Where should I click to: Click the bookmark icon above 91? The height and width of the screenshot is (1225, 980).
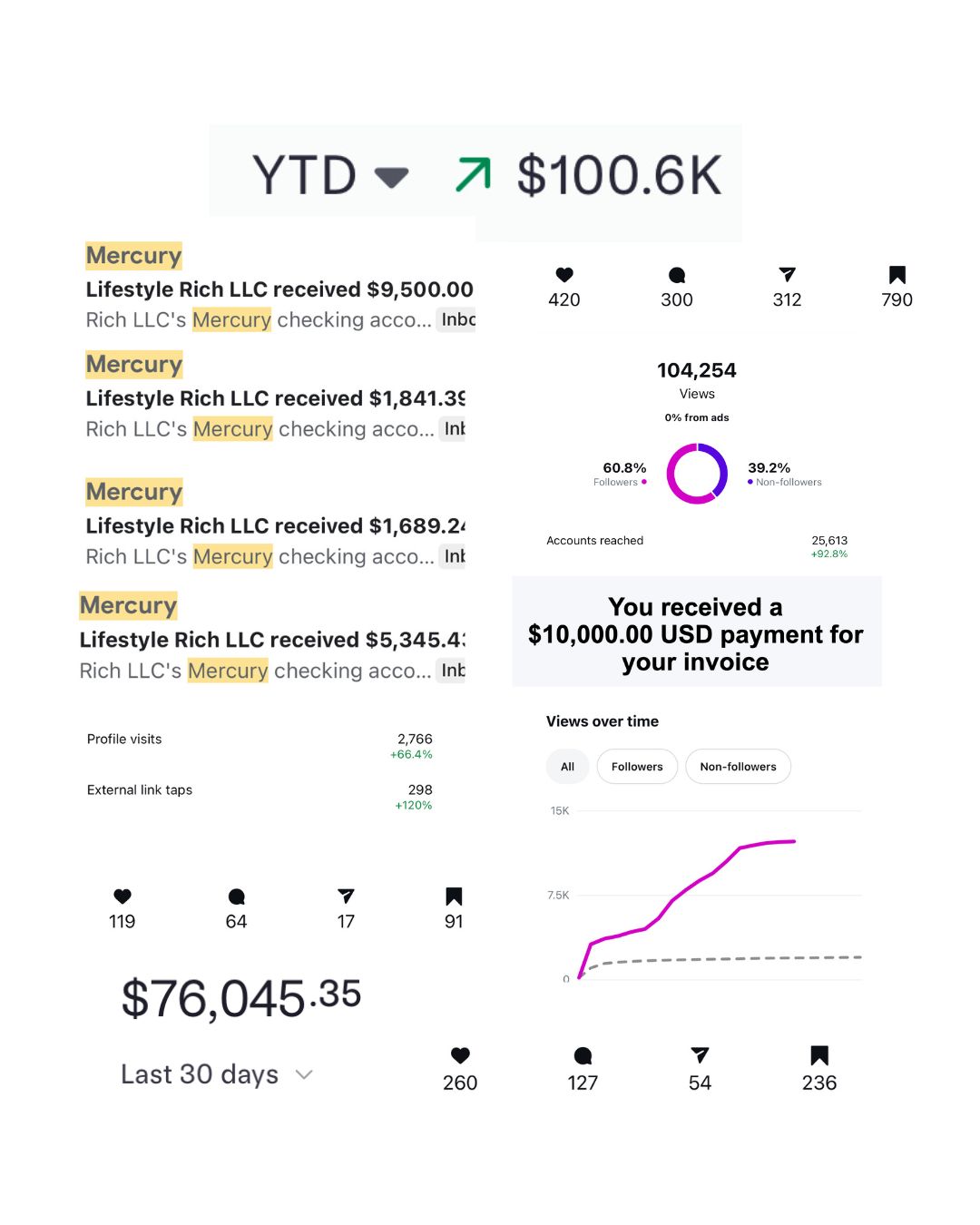[454, 897]
